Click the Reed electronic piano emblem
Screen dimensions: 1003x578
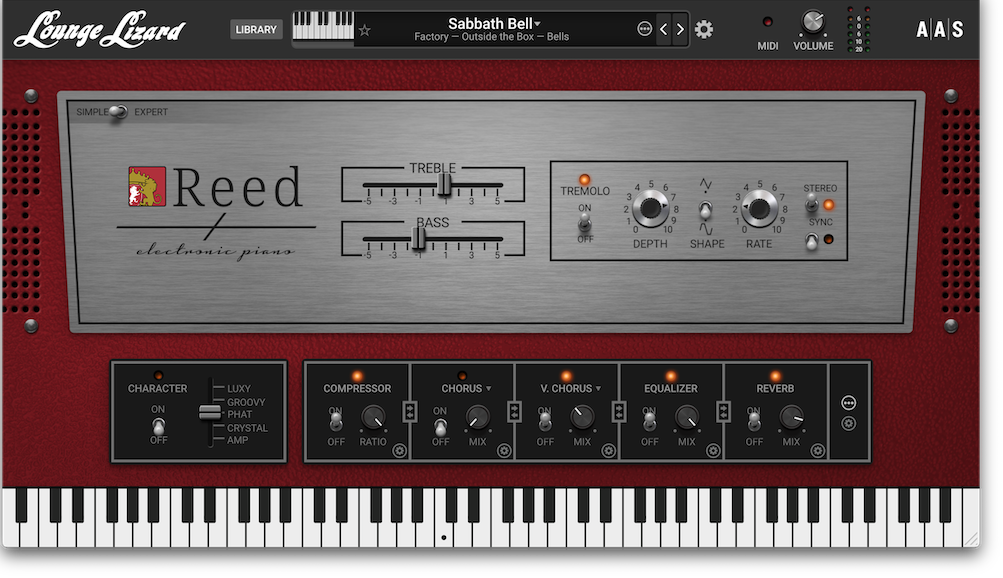pyautogui.click(x=147, y=187)
